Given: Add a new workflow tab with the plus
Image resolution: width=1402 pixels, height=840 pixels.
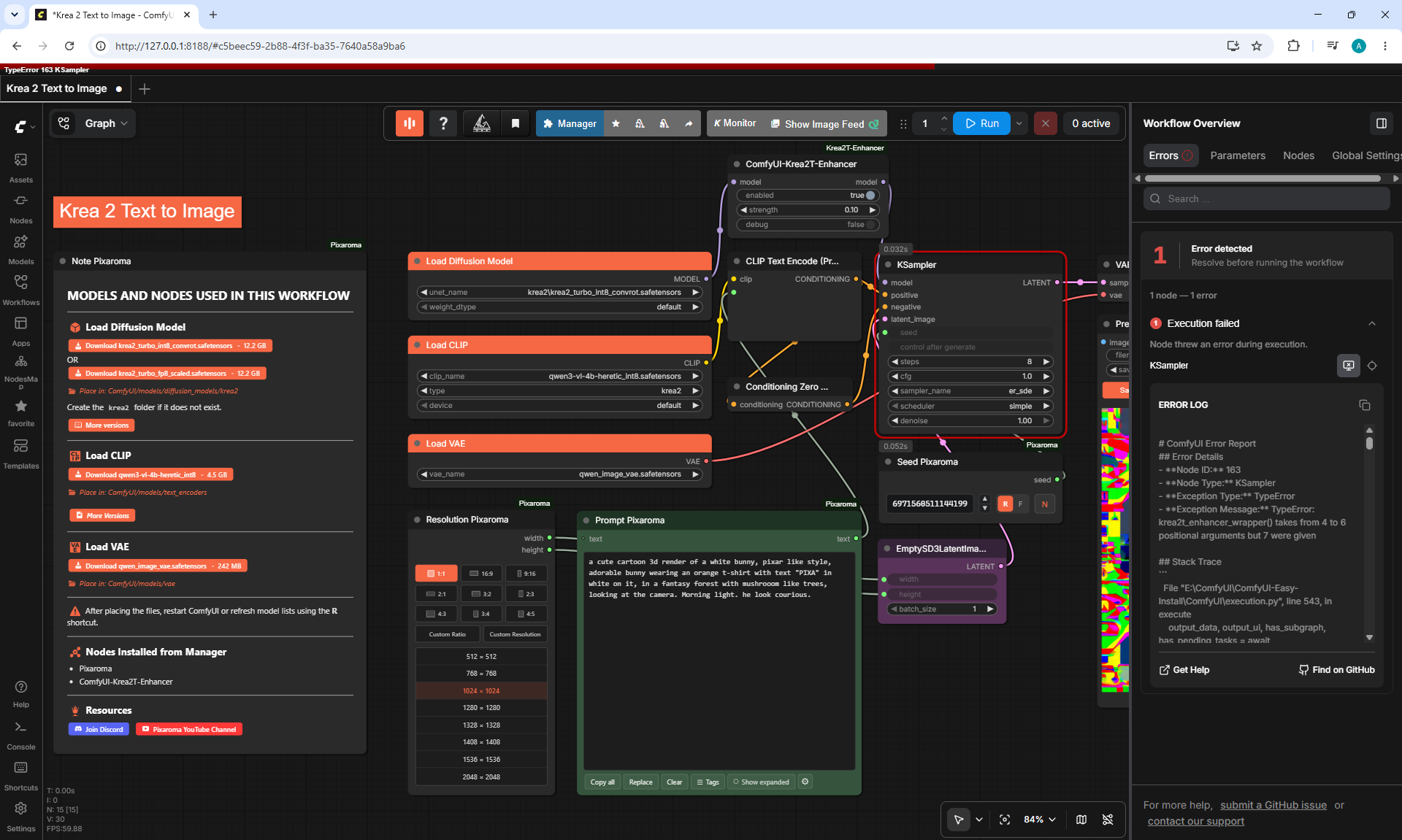Looking at the screenshot, I should click(145, 89).
